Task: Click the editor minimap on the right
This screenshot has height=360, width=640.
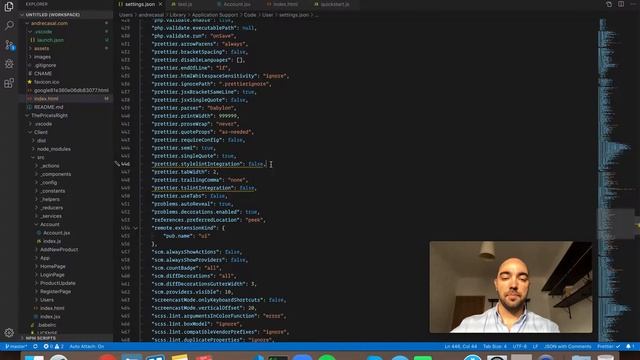Action: click(x=616, y=180)
